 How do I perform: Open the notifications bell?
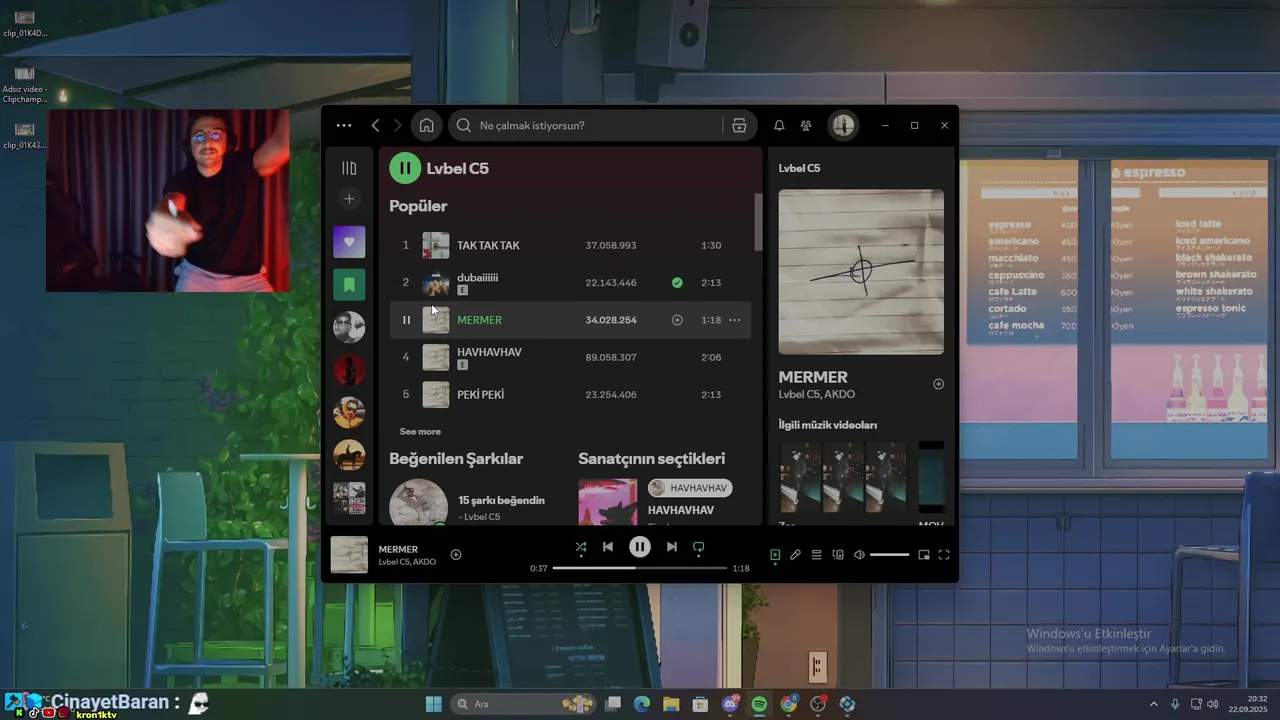[x=779, y=125]
